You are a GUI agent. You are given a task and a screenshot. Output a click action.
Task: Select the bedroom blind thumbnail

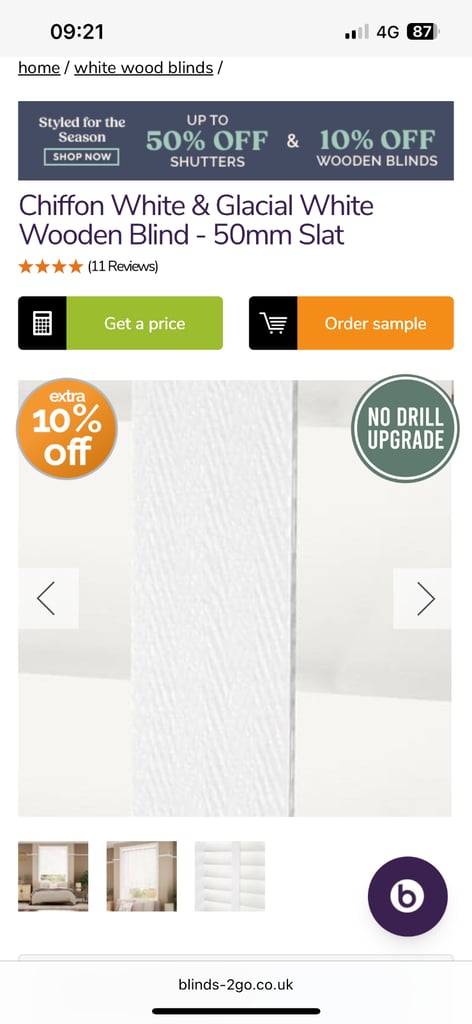53,876
